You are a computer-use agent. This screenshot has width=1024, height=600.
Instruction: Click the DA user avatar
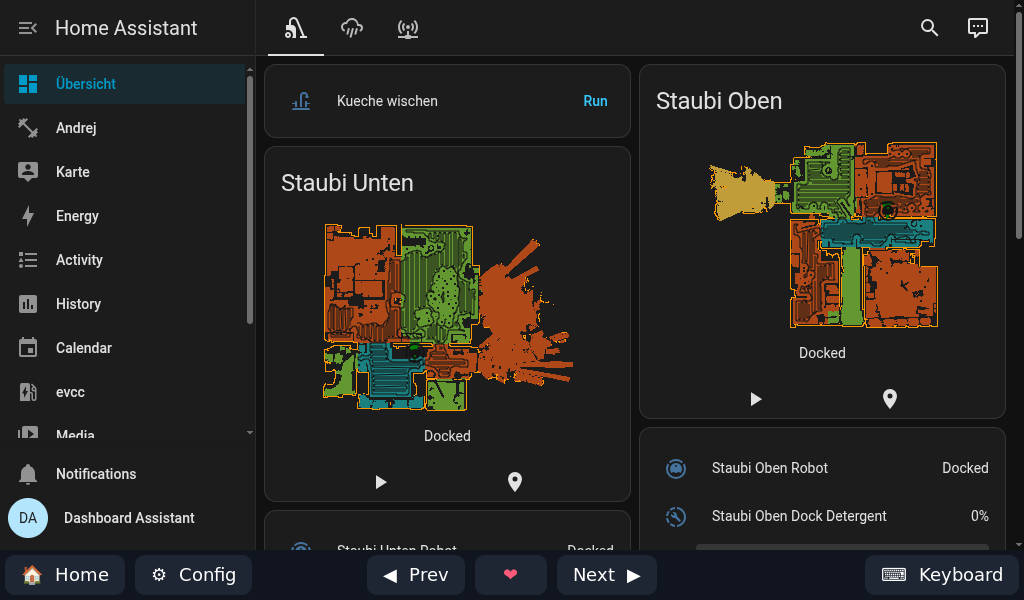click(28, 518)
